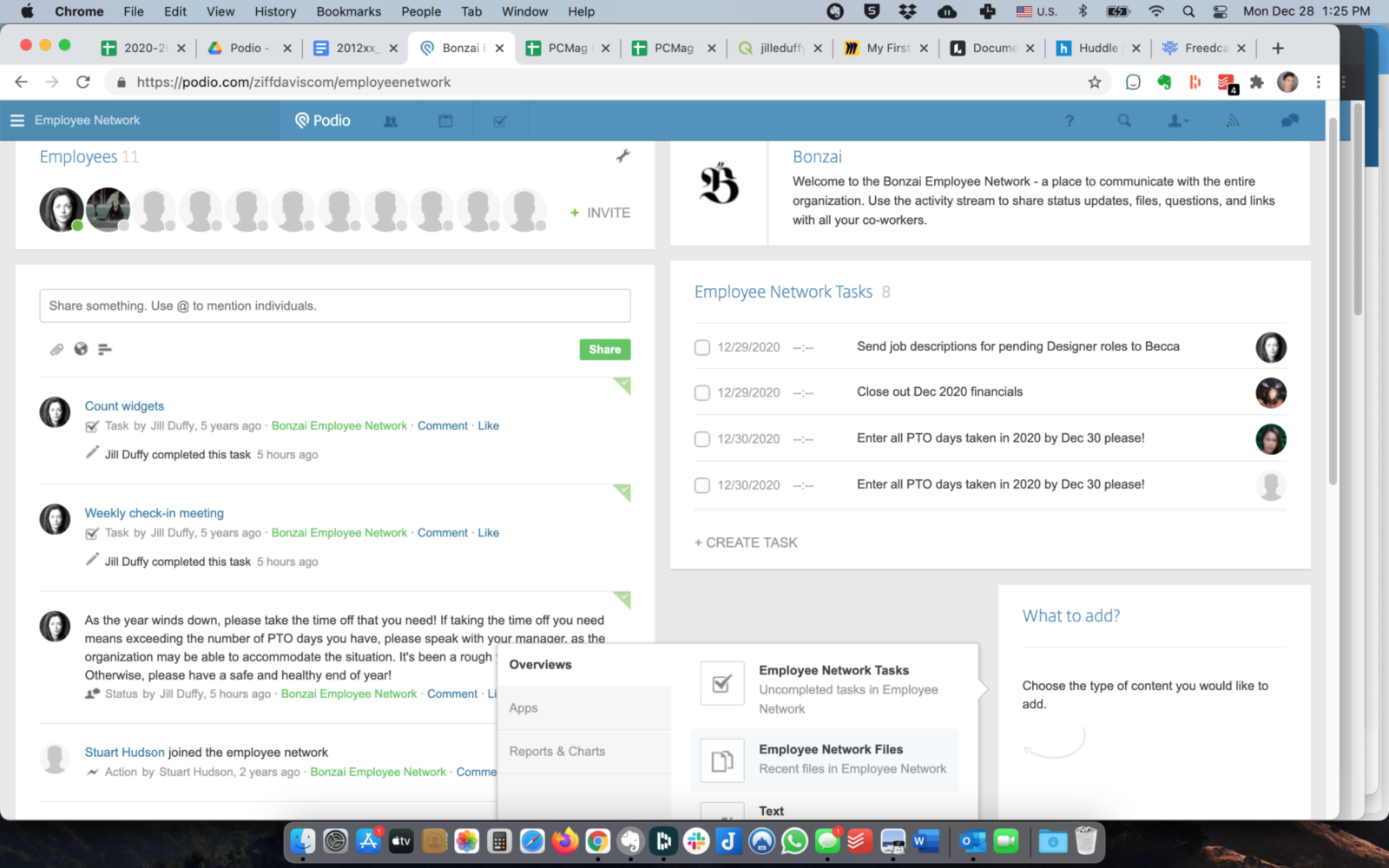Open the notifications feed icon in header
The image size is (1389, 868).
pos(1232,122)
